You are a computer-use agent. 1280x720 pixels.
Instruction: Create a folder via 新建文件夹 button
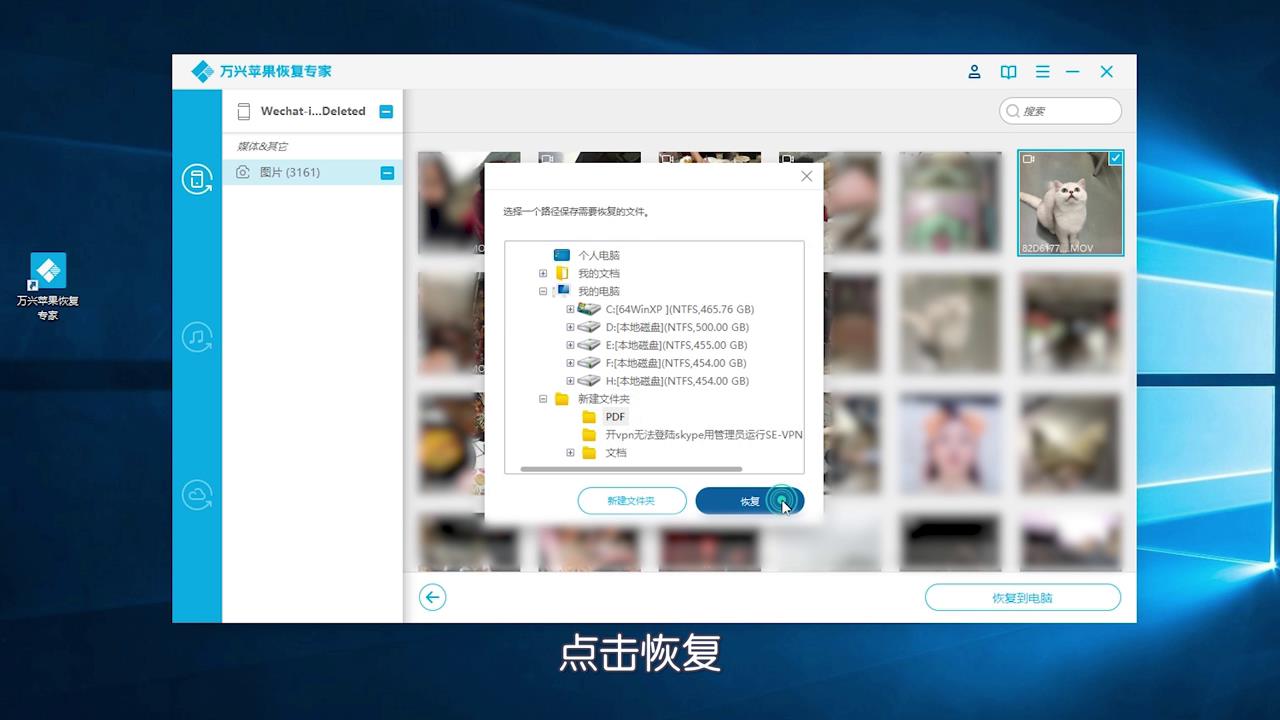[x=632, y=500]
